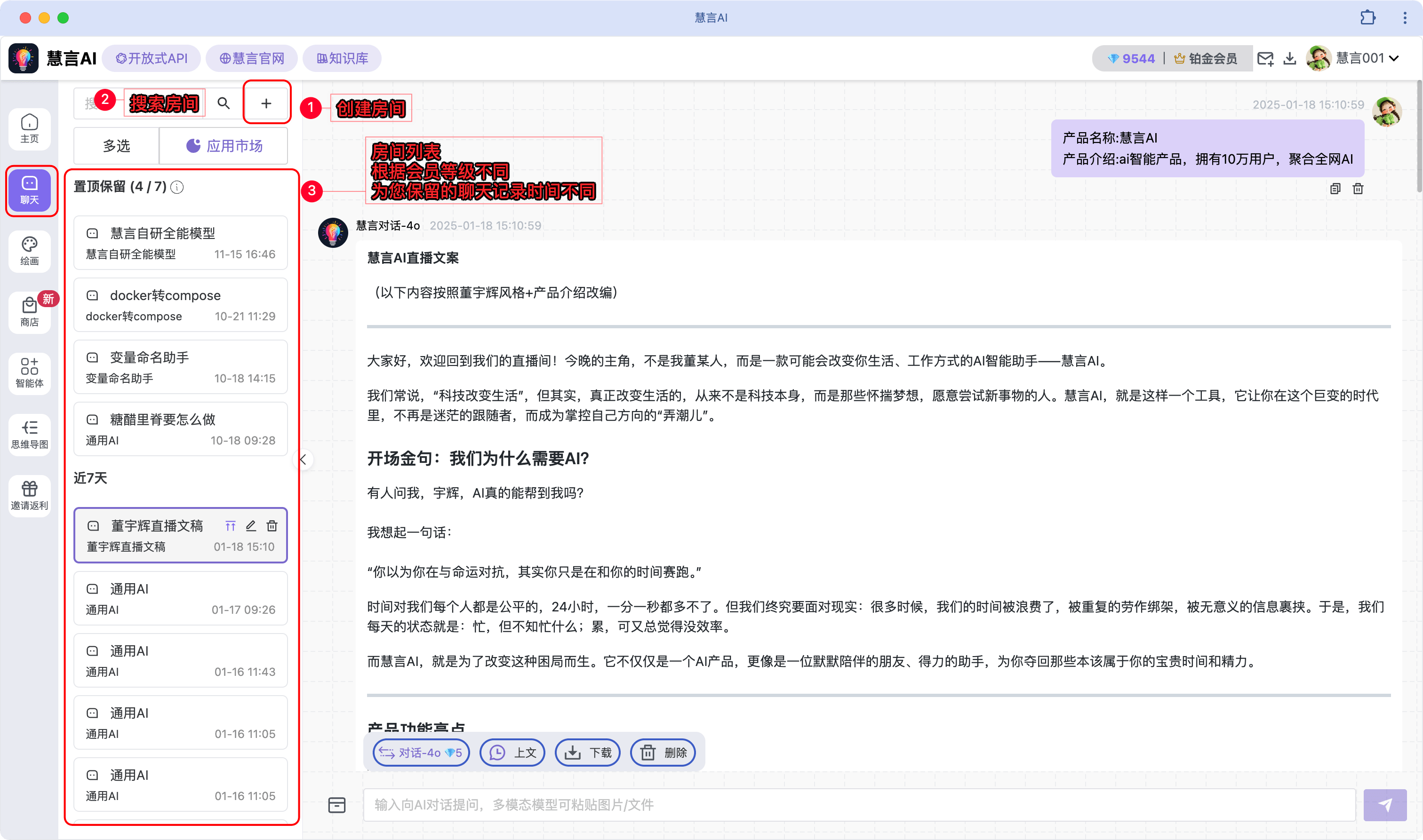This screenshot has width=1423, height=840.
Task: Click the chat area vertical scrollbar
Action: [x=1419, y=136]
